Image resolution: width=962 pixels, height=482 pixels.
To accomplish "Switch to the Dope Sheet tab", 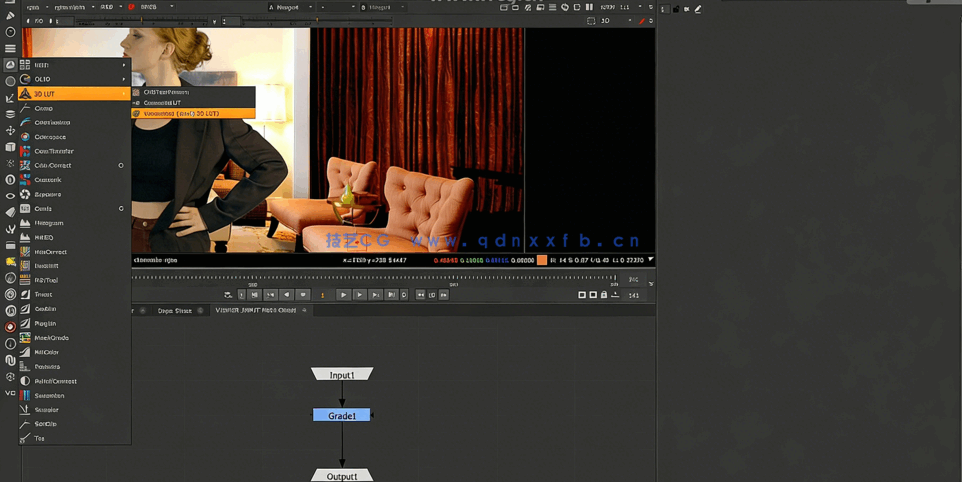I will (x=175, y=311).
